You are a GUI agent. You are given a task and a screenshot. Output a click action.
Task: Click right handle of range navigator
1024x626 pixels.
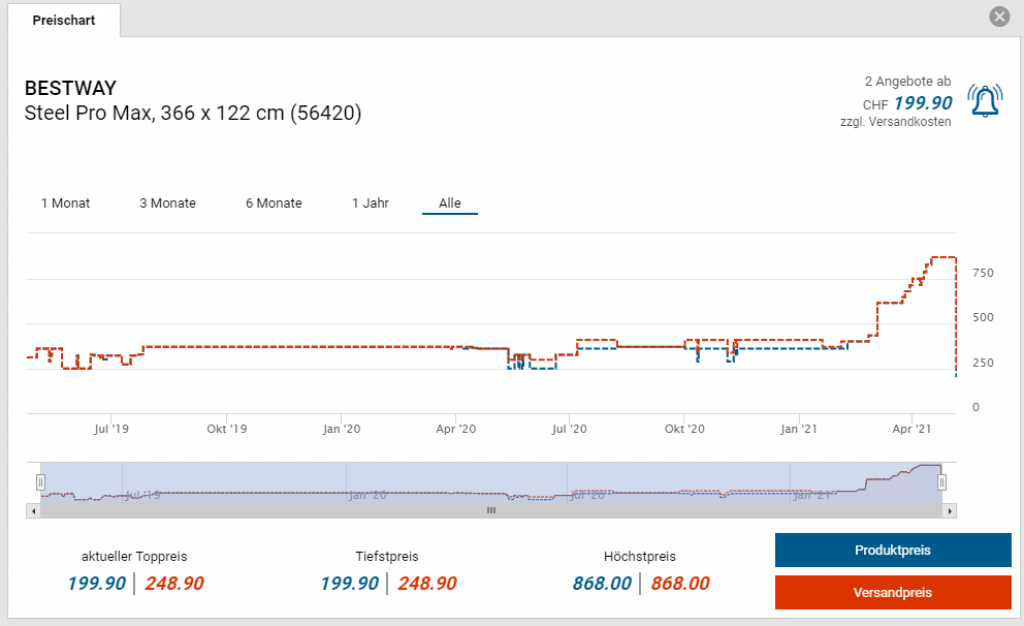tap(941, 482)
